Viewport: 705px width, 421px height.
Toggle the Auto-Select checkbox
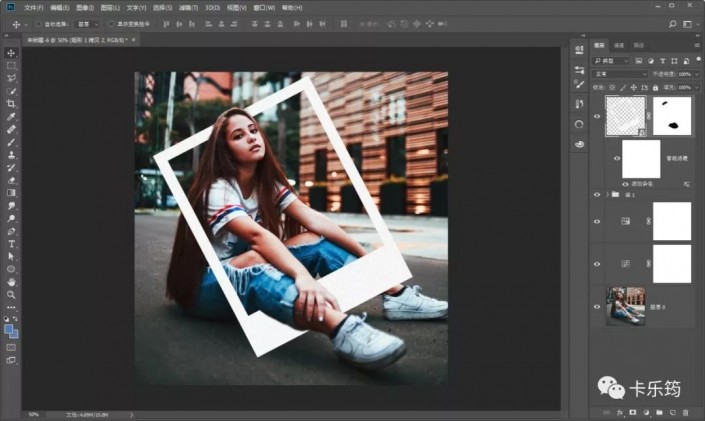[38, 24]
